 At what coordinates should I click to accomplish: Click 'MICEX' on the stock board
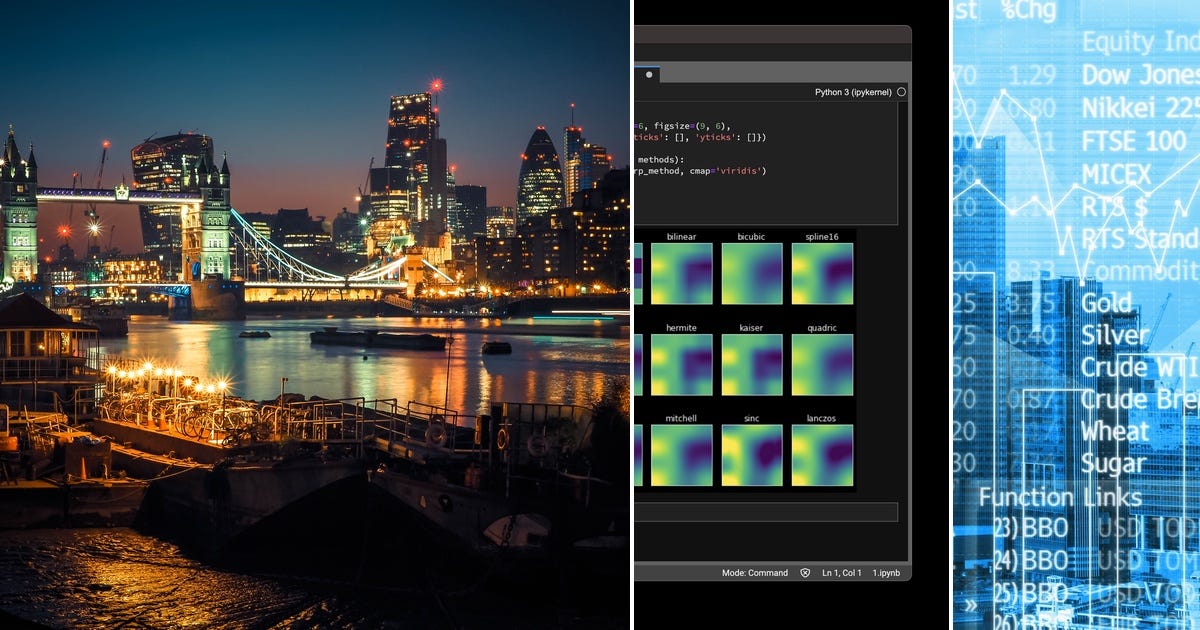pos(1116,175)
